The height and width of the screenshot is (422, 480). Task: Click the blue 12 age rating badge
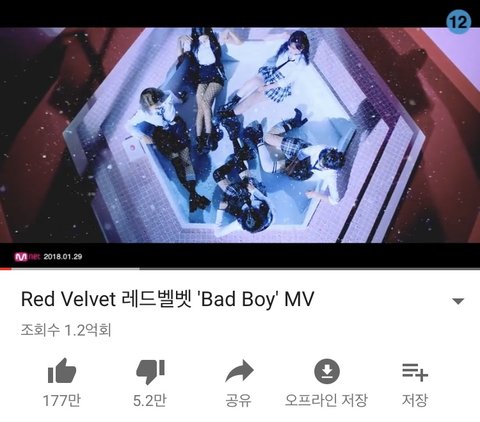(459, 22)
